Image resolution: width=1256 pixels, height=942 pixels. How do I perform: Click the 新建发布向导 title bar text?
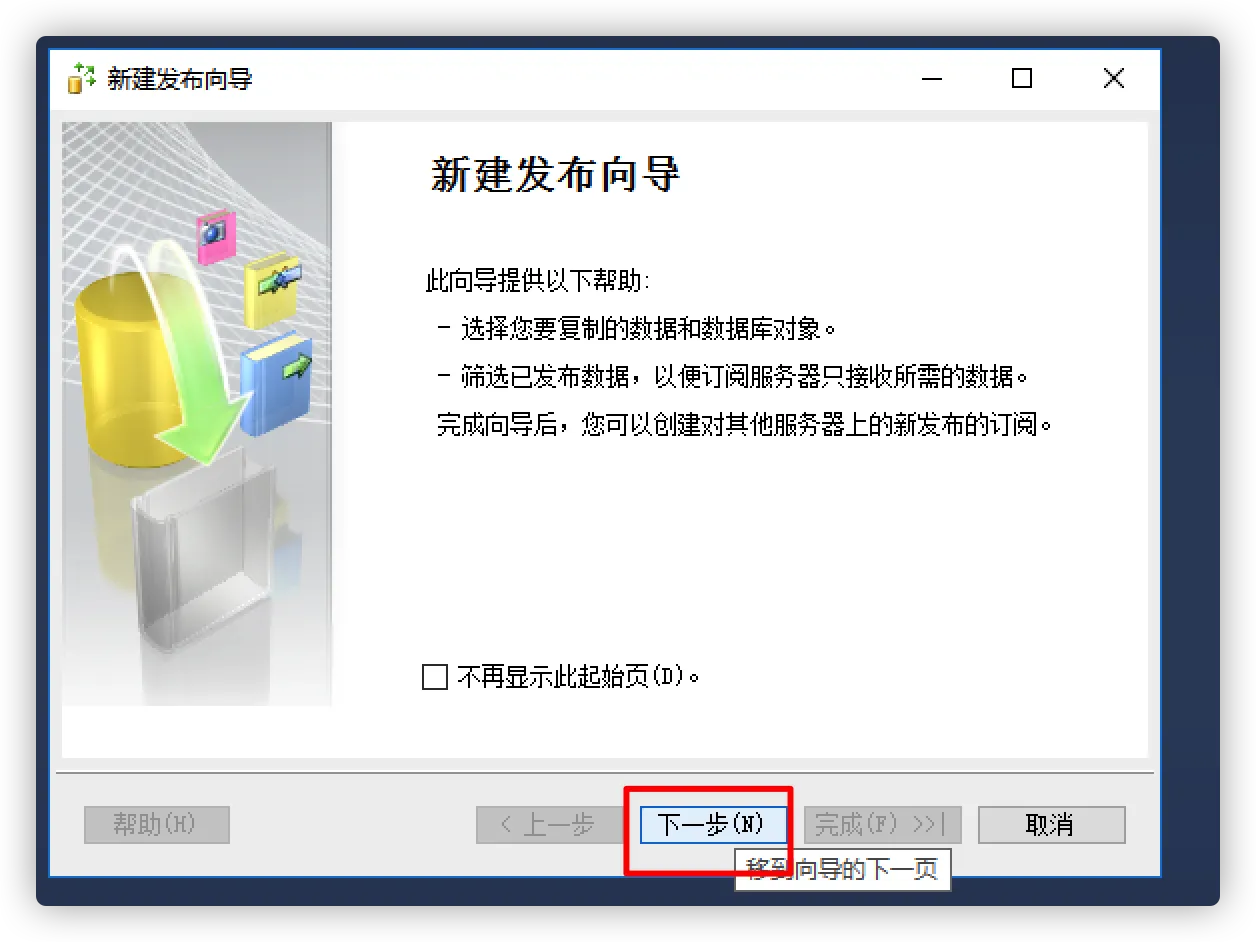pos(180,79)
